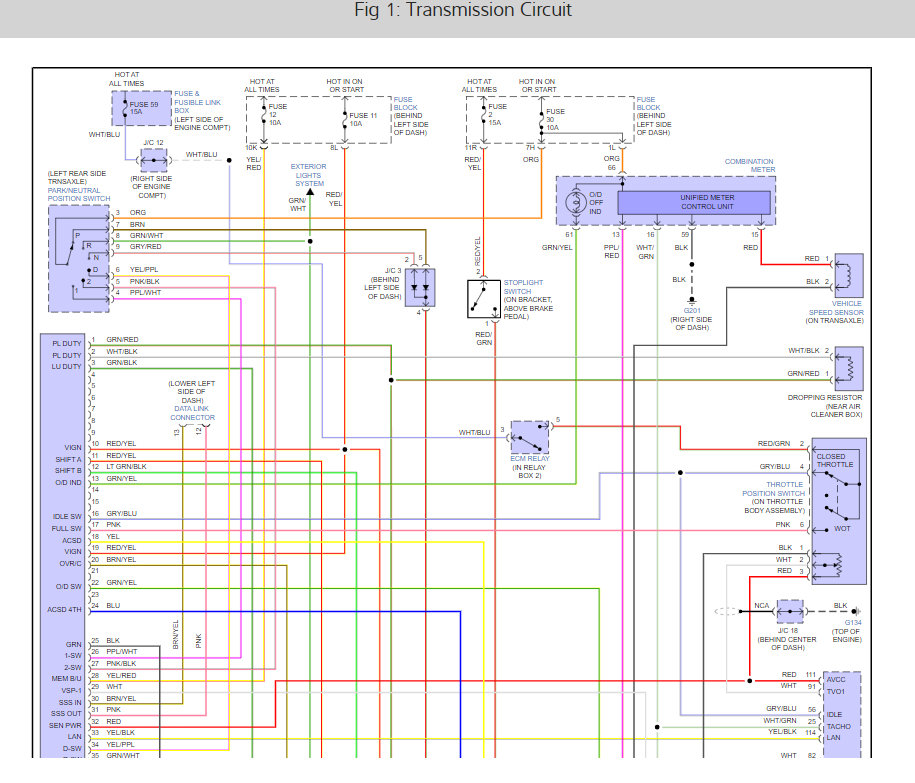Select the O/D IND terminal label
The image size is (915, 783).
68,483
